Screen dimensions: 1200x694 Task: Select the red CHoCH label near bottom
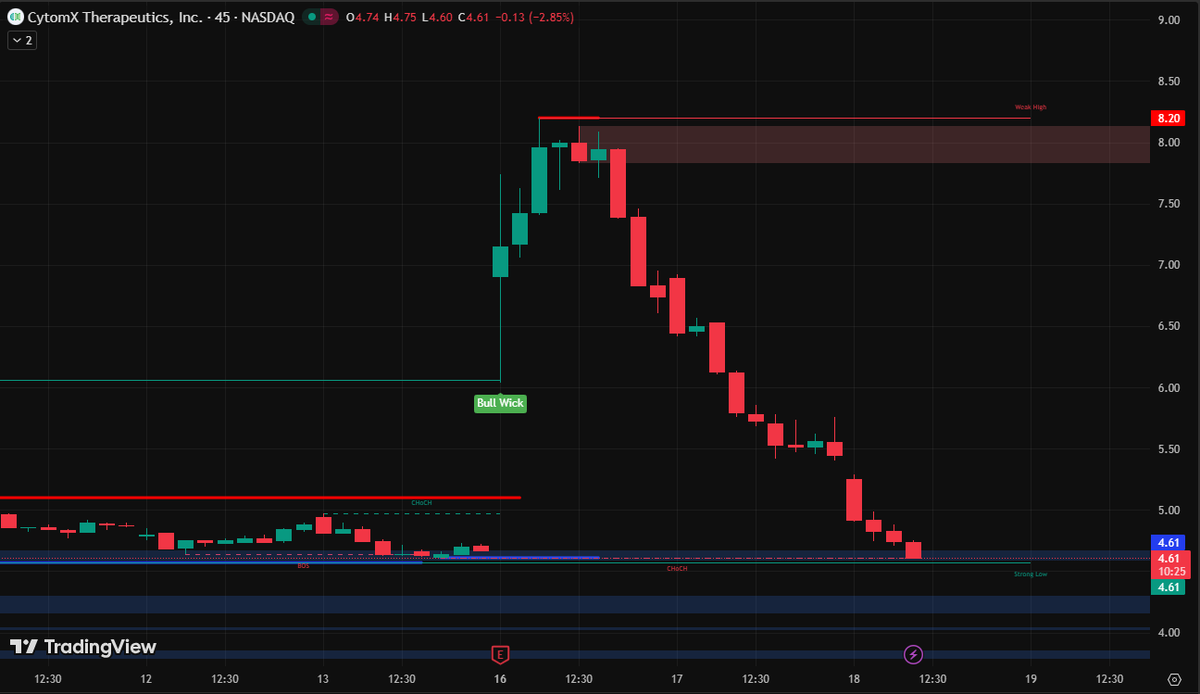677,568
